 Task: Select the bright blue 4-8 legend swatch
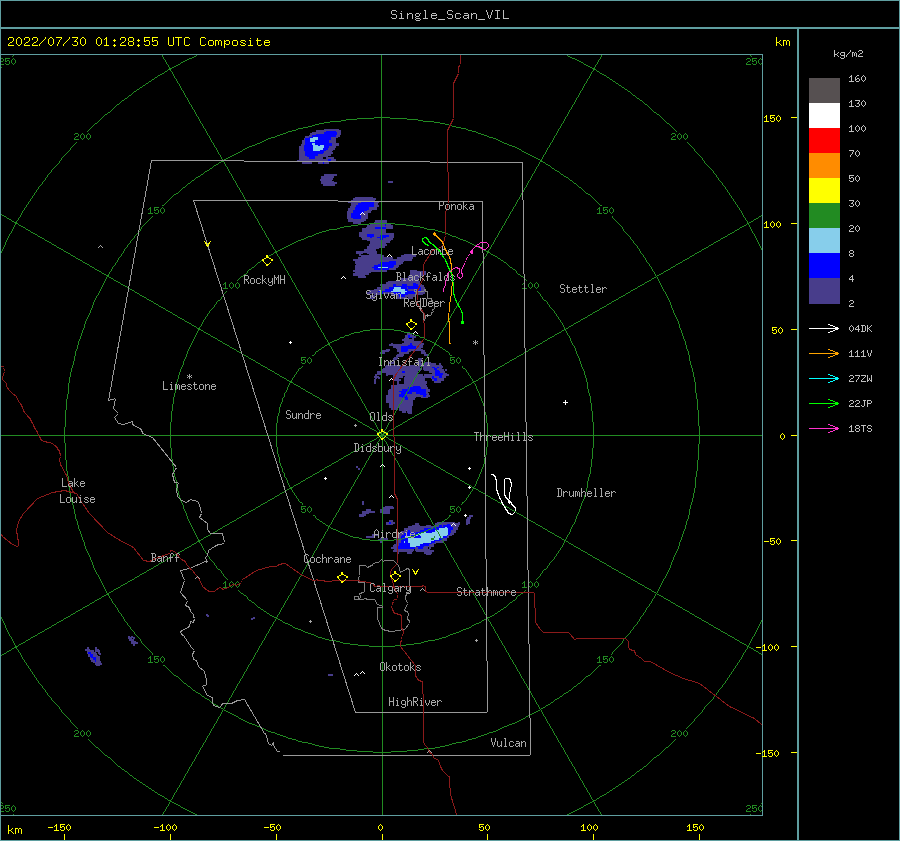(x=824, y=265)
